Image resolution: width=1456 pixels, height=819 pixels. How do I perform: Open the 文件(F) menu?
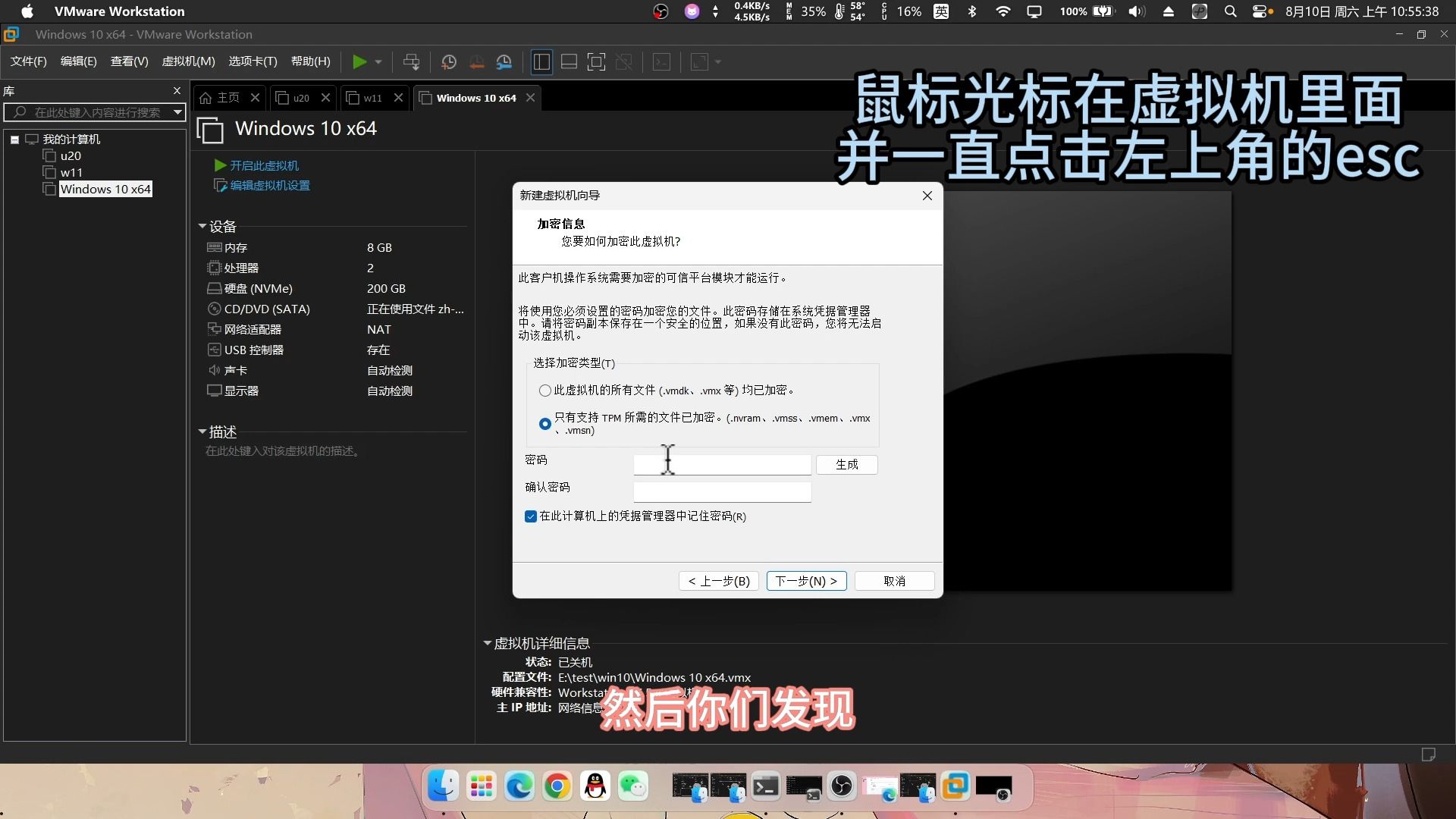point(29,61)
